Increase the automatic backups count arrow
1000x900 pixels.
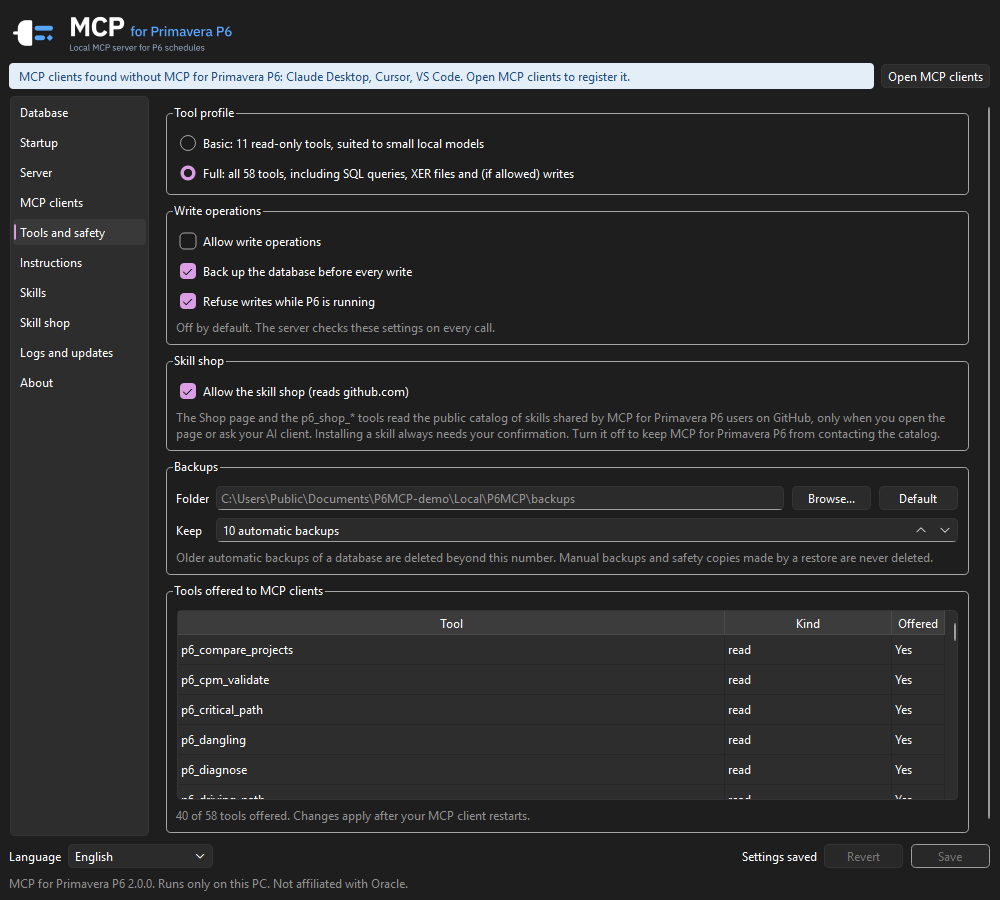click(x=921, y=530)
